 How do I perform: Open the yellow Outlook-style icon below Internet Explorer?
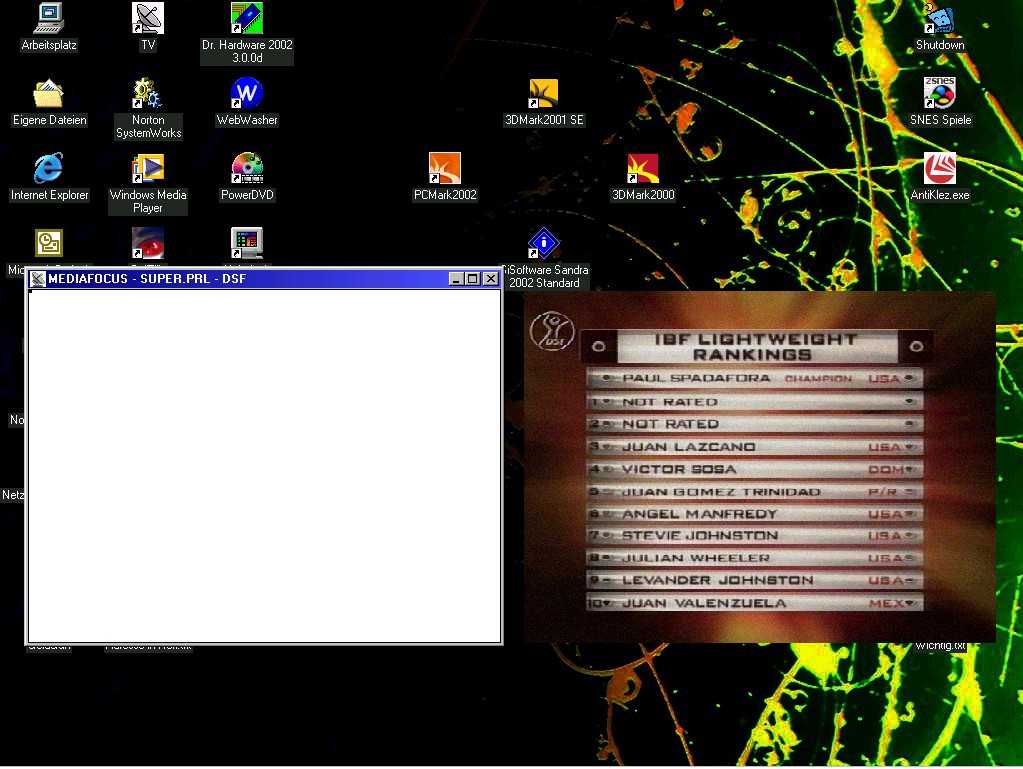(x=48, y=243)
